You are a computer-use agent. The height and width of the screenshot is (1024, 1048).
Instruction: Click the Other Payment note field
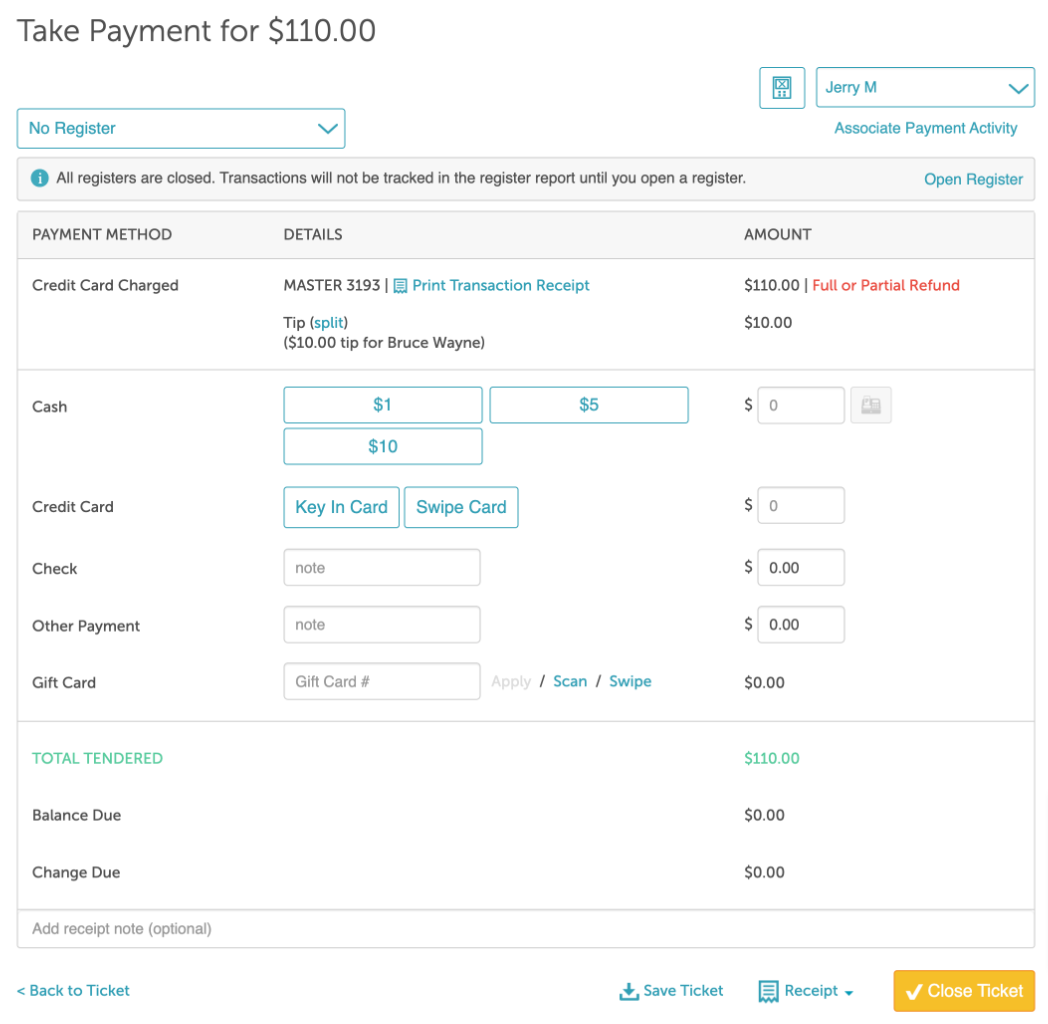(382, 624)
